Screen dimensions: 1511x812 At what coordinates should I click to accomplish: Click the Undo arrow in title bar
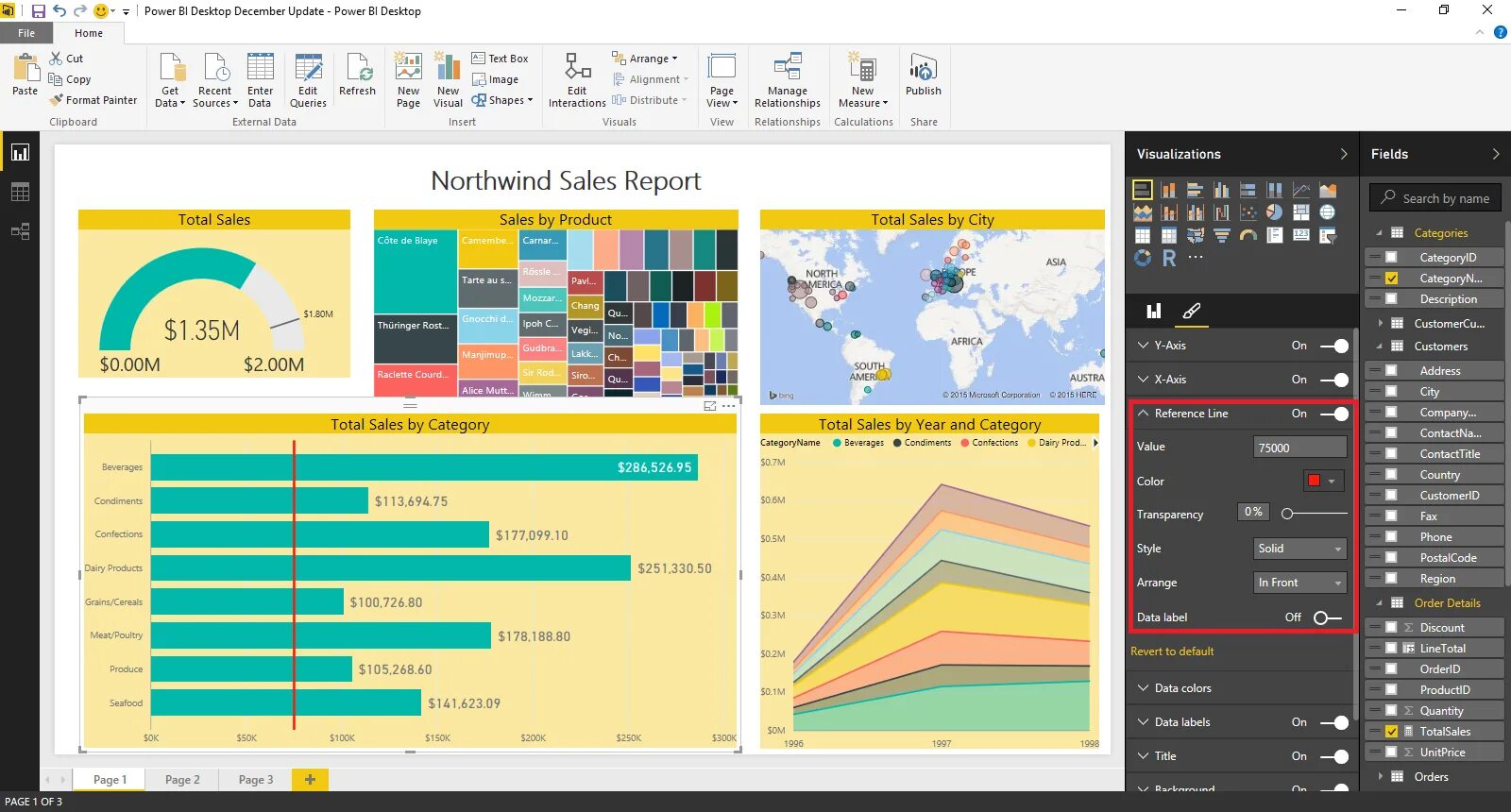[59, 11]
